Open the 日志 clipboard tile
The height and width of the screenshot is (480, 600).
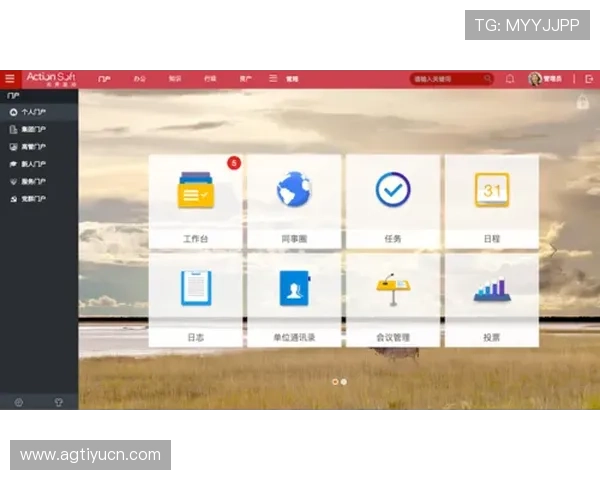[x=196, y=300]
